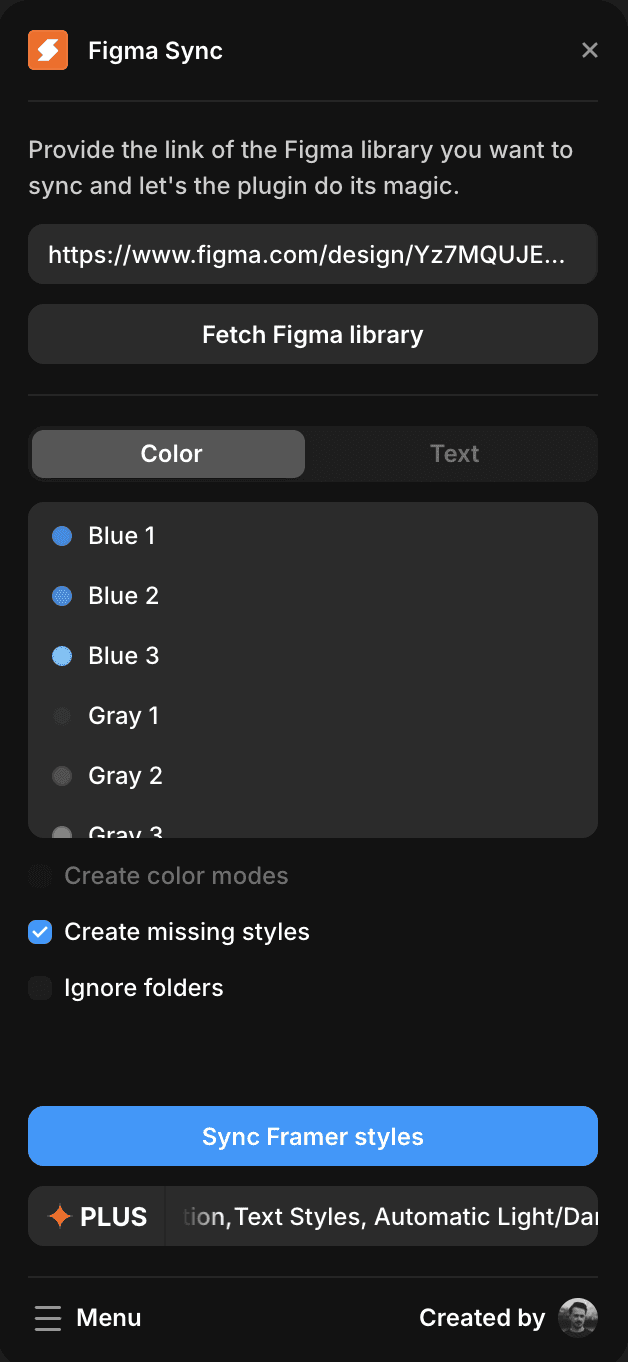
Task: Open the hamburger Menu icon
Action: 48,1318
